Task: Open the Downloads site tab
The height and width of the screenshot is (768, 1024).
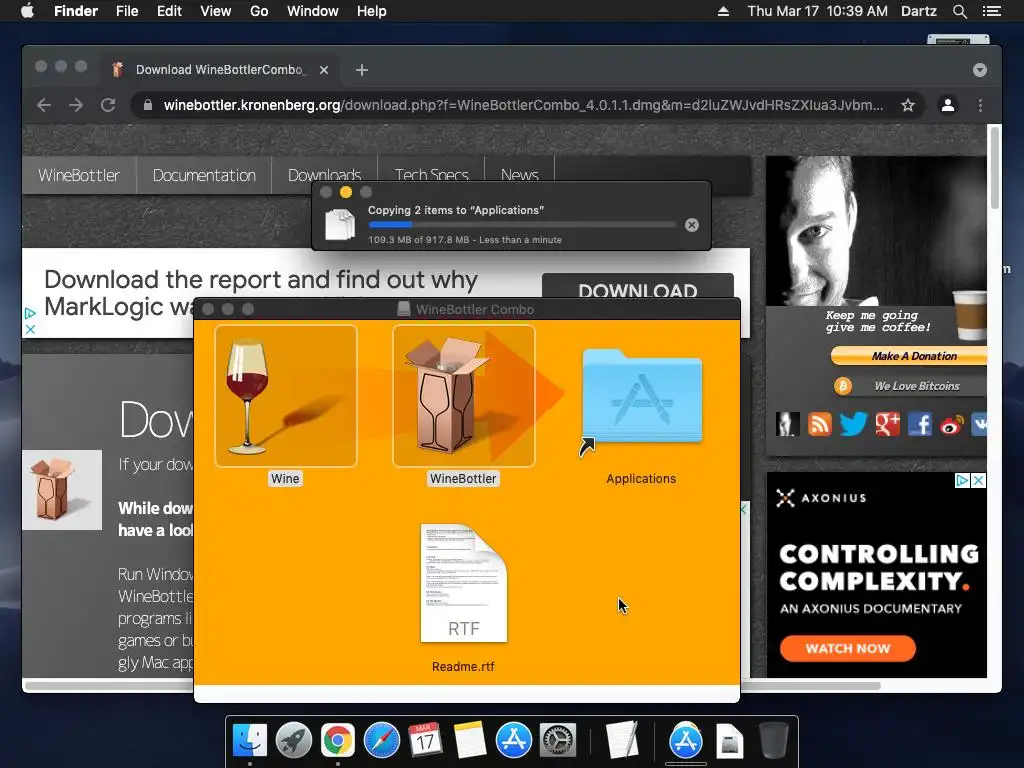Action: pyautogui.click(x=325, y=174)
